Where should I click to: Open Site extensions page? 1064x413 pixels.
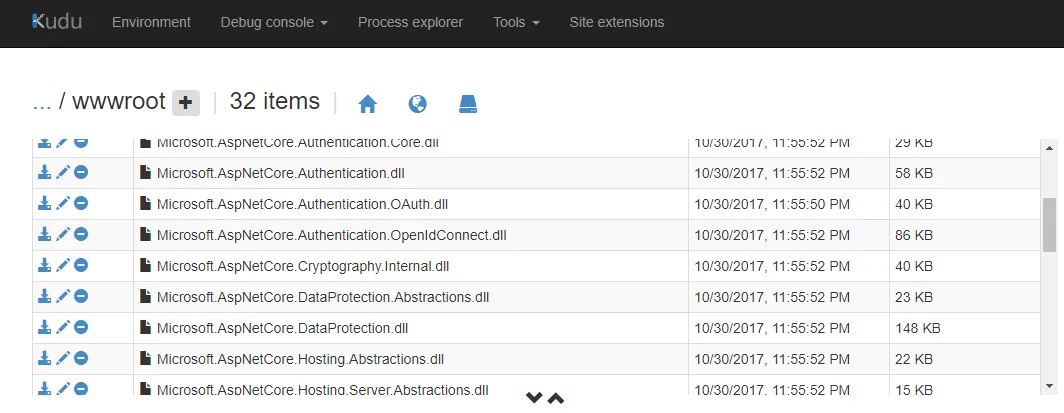pyautogui.click(x=617, y=22)
